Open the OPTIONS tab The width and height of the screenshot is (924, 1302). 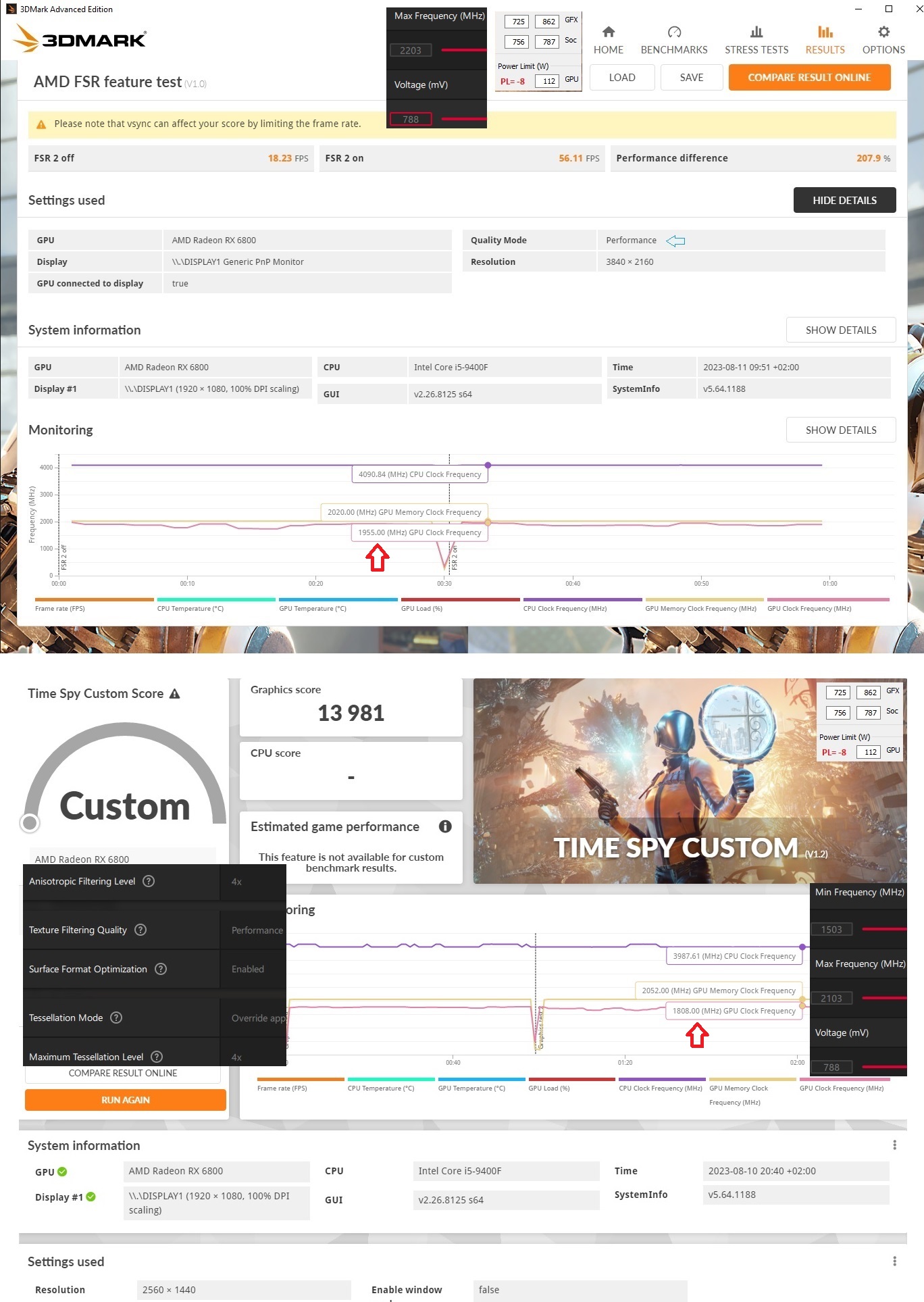[x=883, y=41]
